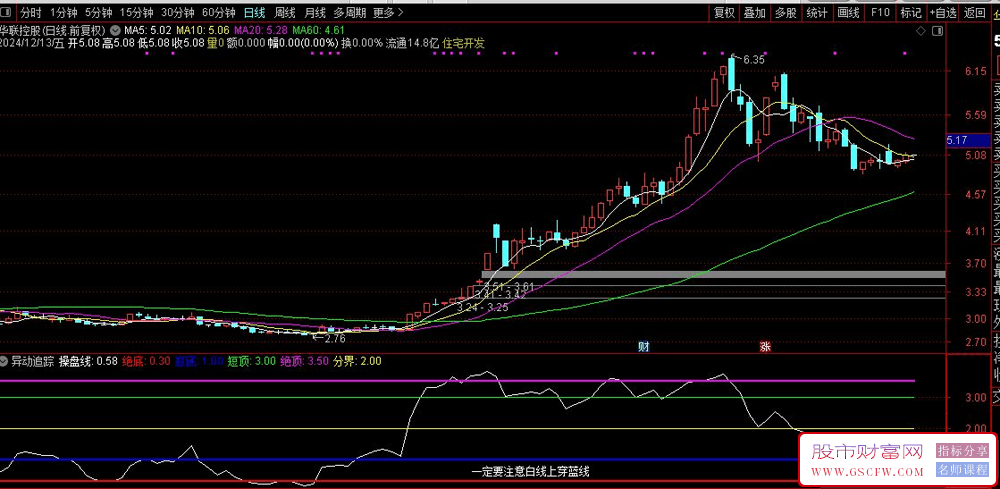Select the 60分钟 period tab
The image size is (1000, 489).
pyautogui.click(x=219, y=12)
